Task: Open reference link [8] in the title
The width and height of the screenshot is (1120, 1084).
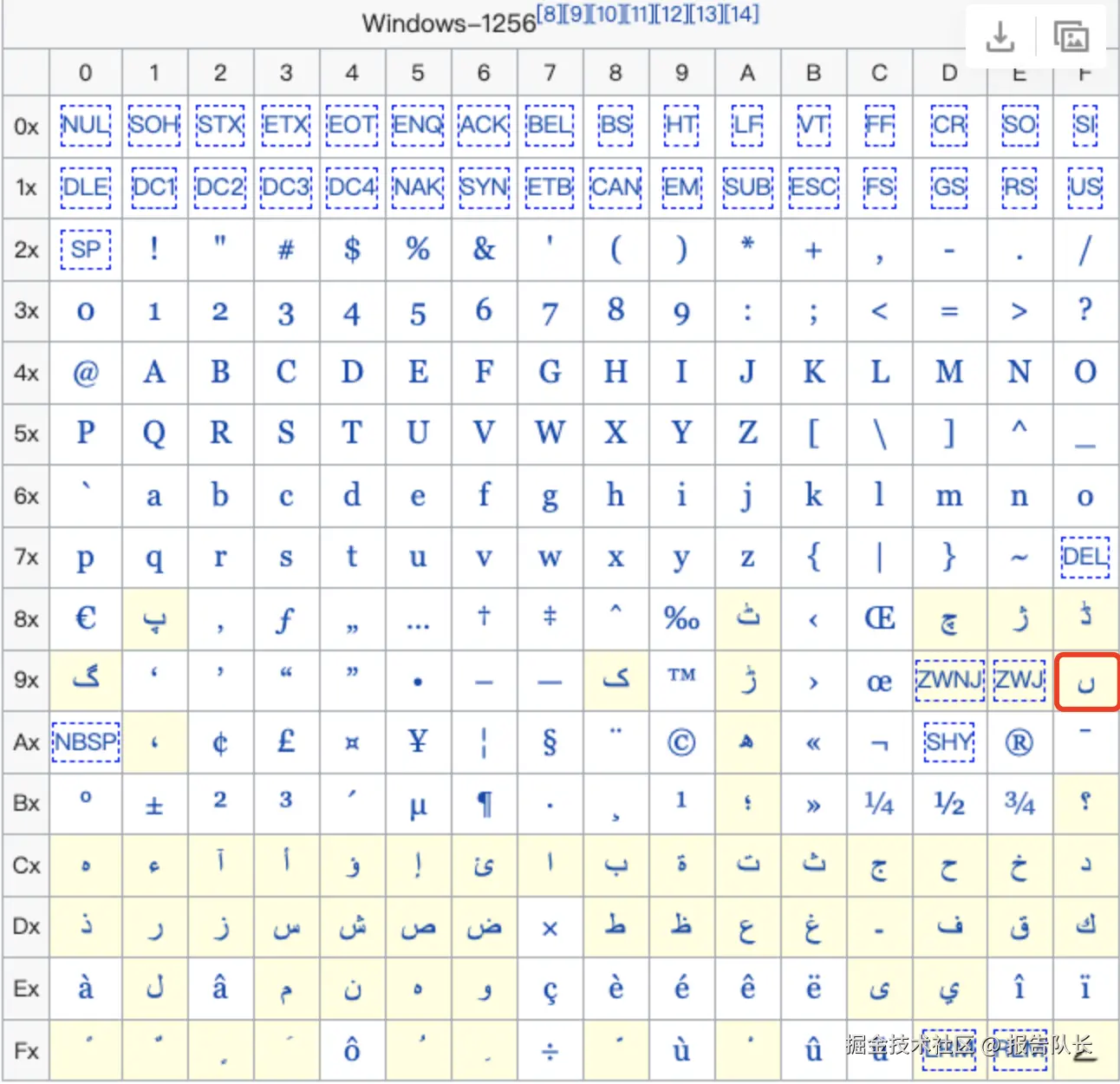Action: [550, 14]
